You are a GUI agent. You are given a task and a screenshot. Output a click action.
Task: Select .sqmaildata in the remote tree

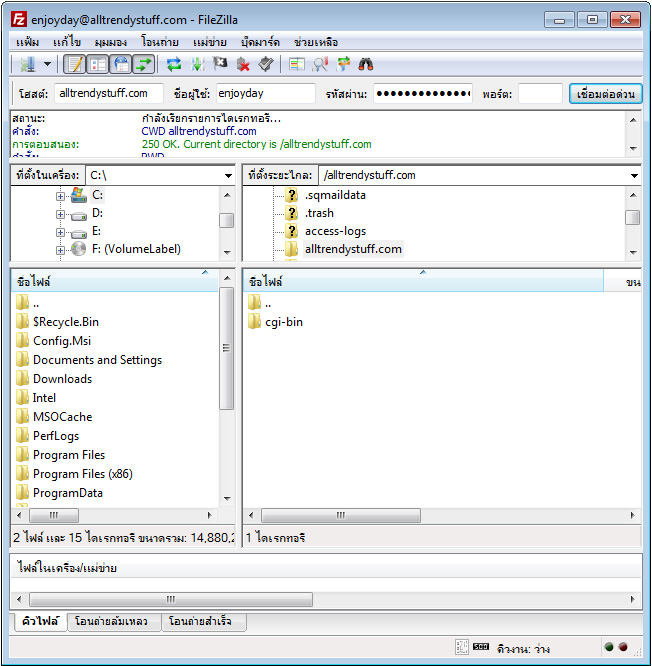click(x=335, y=195)
